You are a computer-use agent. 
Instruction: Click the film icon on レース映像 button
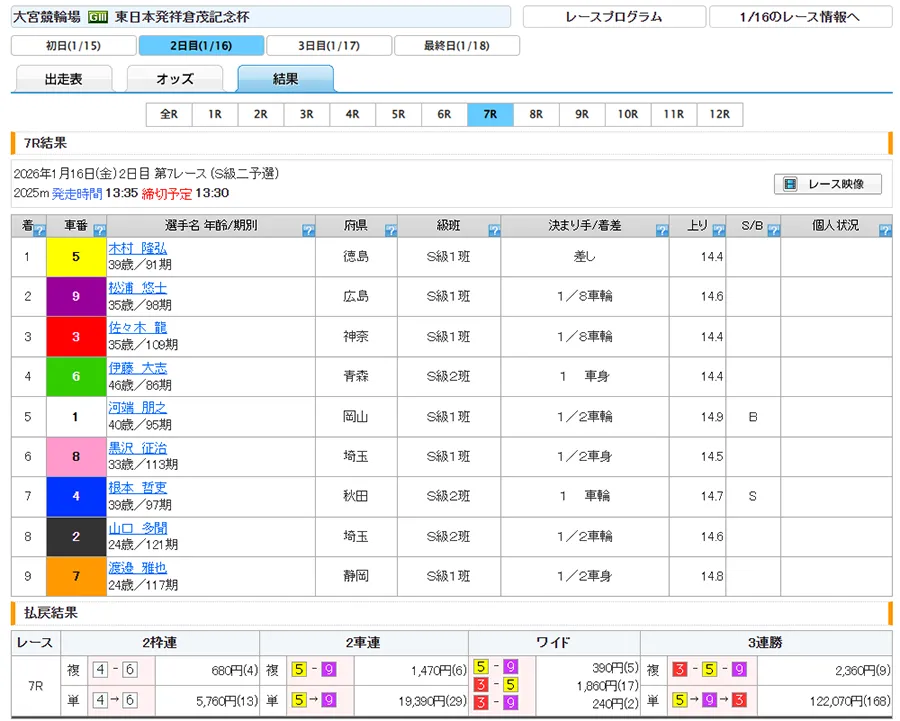click(x=790, y=184)
